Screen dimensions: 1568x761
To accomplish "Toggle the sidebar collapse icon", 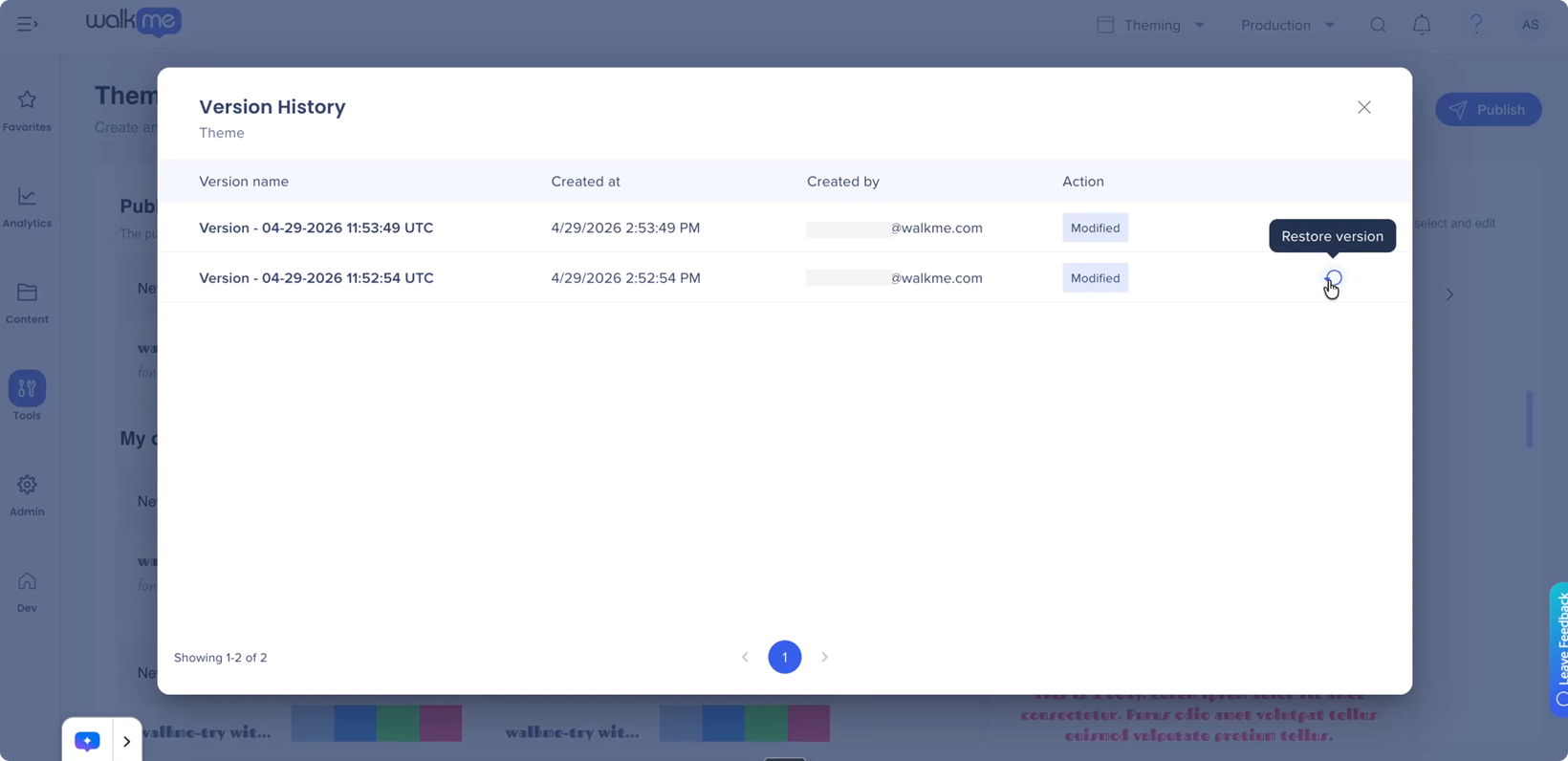I will [x=27, y=24].
